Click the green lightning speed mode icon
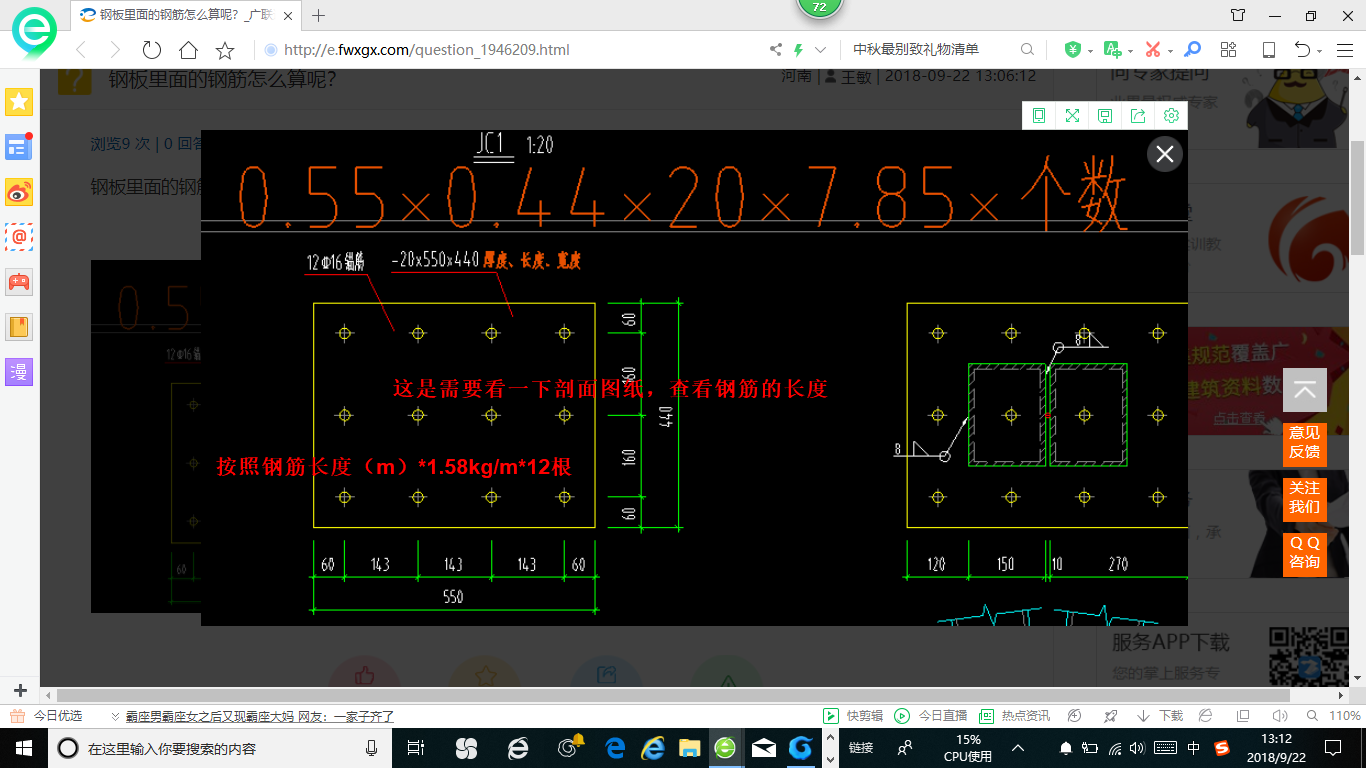The height and width of the screenshot is (768, 1366). pos(798,50)
